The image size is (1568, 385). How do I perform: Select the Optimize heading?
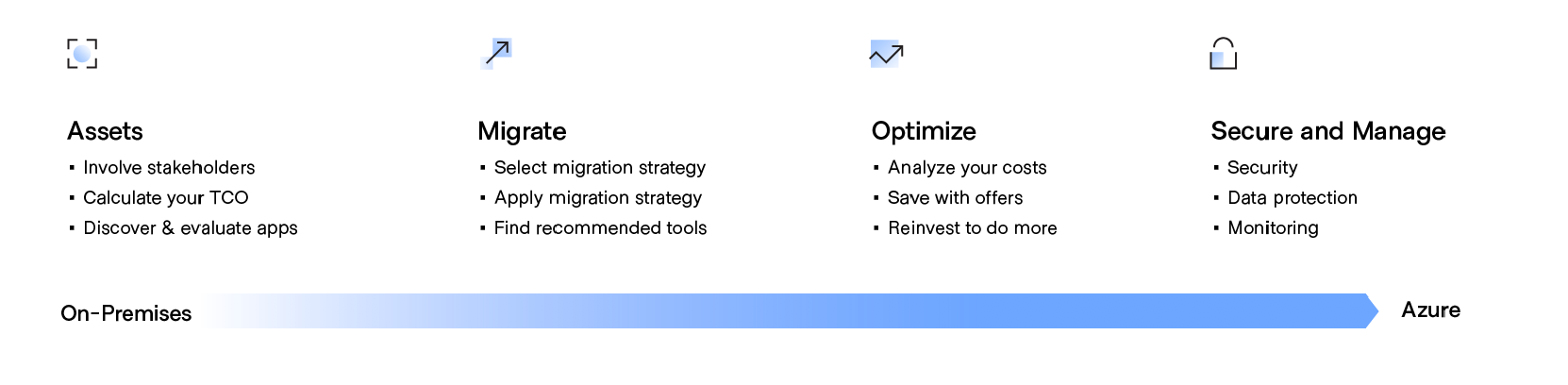924,131
